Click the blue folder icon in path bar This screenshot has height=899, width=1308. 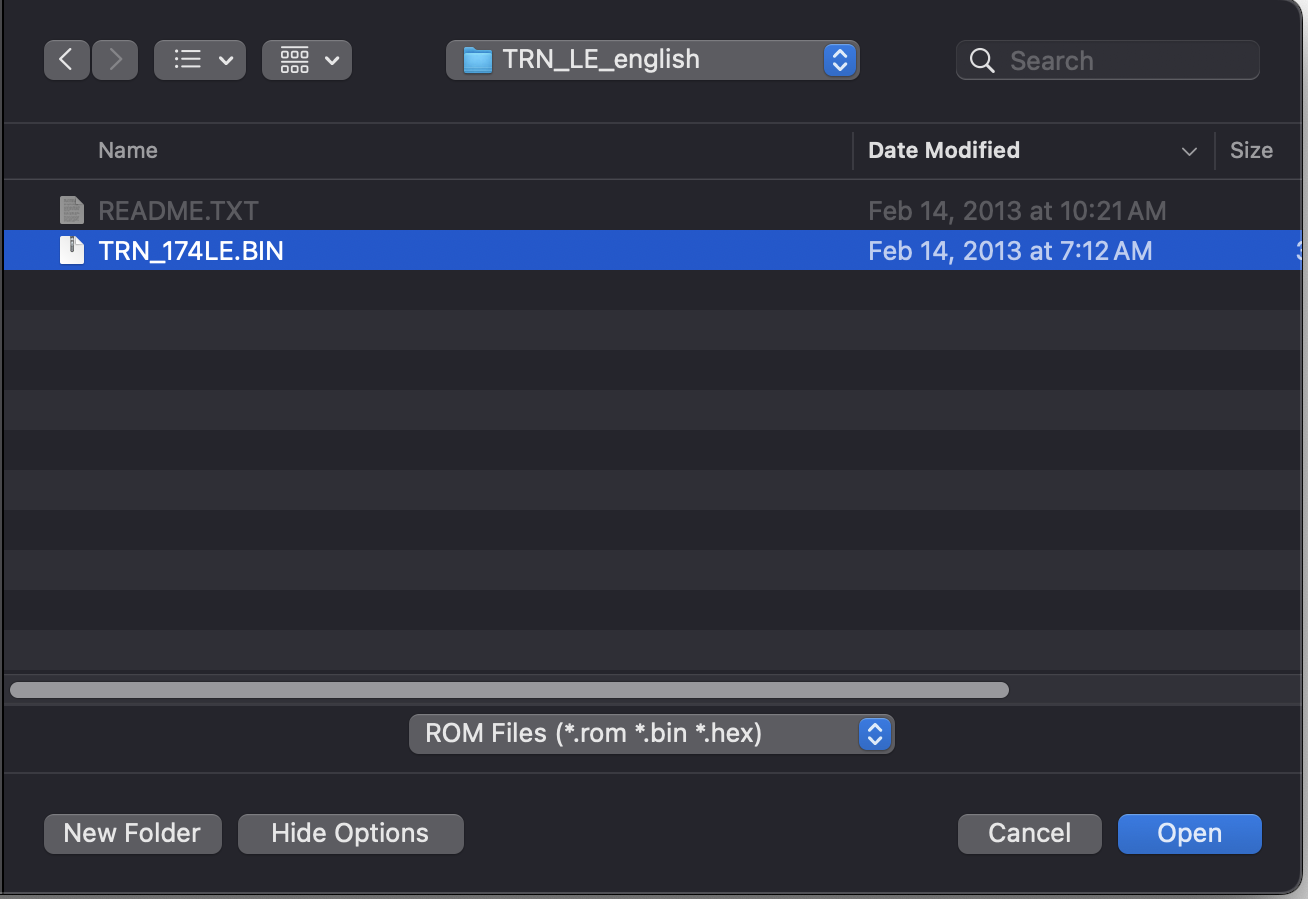pos(478,60)
